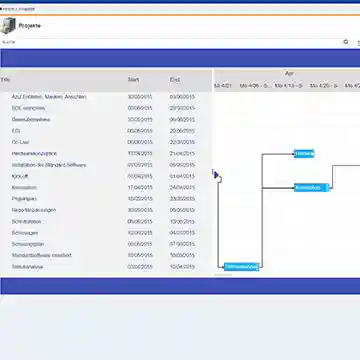Image resolution: width=360 pixels, height=360 pixels.
Task: Sort by the End column header
Action: (175, 80)
